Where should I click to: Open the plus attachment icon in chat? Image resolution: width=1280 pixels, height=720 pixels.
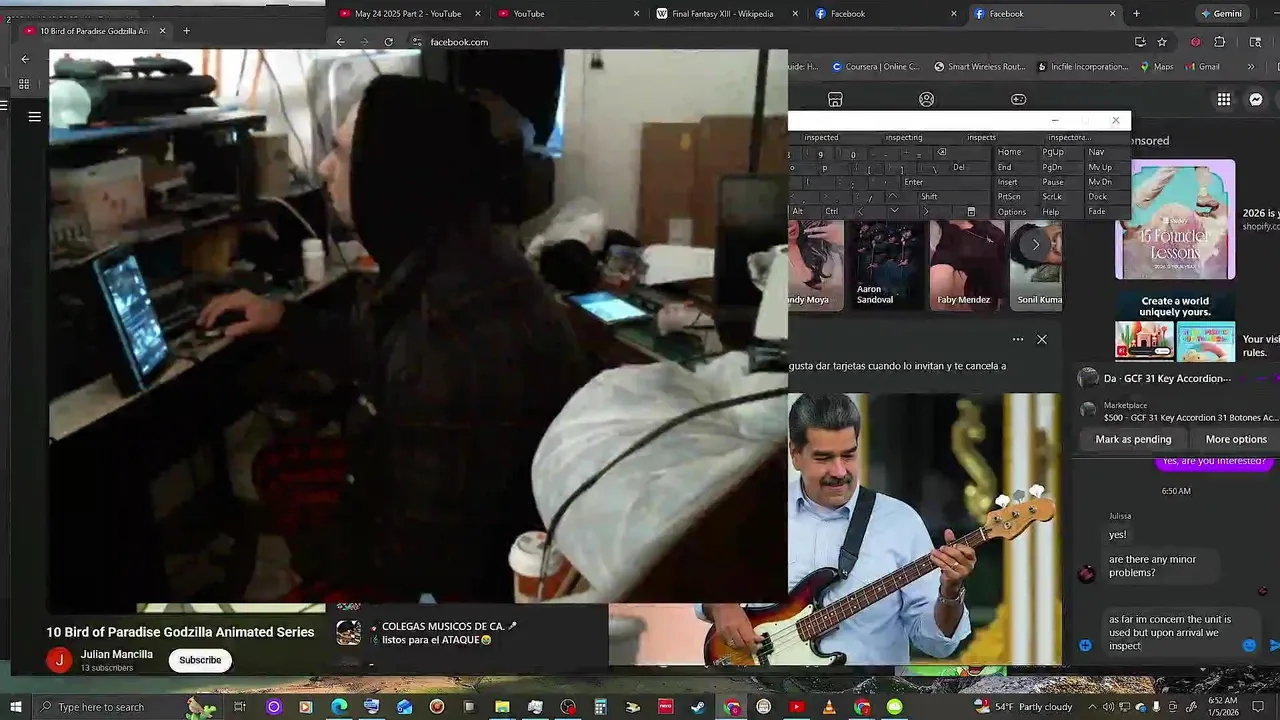1085,645
